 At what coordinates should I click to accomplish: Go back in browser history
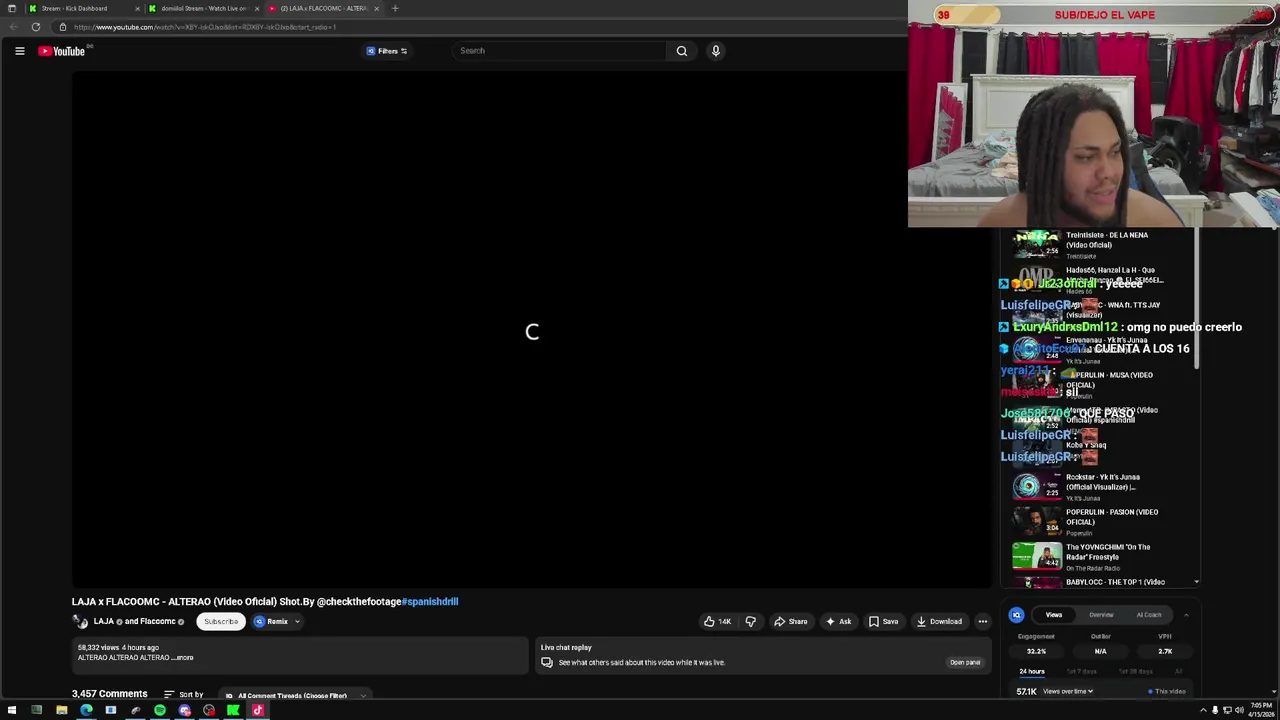pyautogui.click(x=13, y=27)
